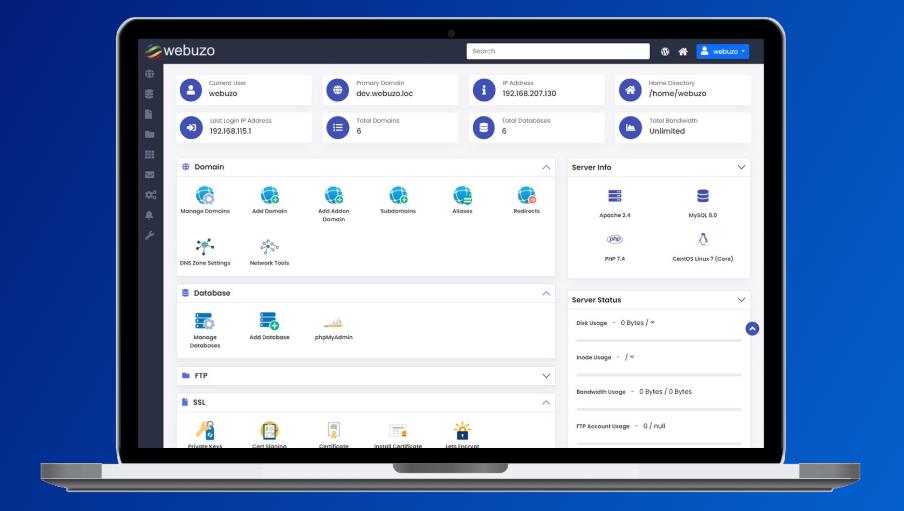Click the webuzo logo

click(179, 51)
